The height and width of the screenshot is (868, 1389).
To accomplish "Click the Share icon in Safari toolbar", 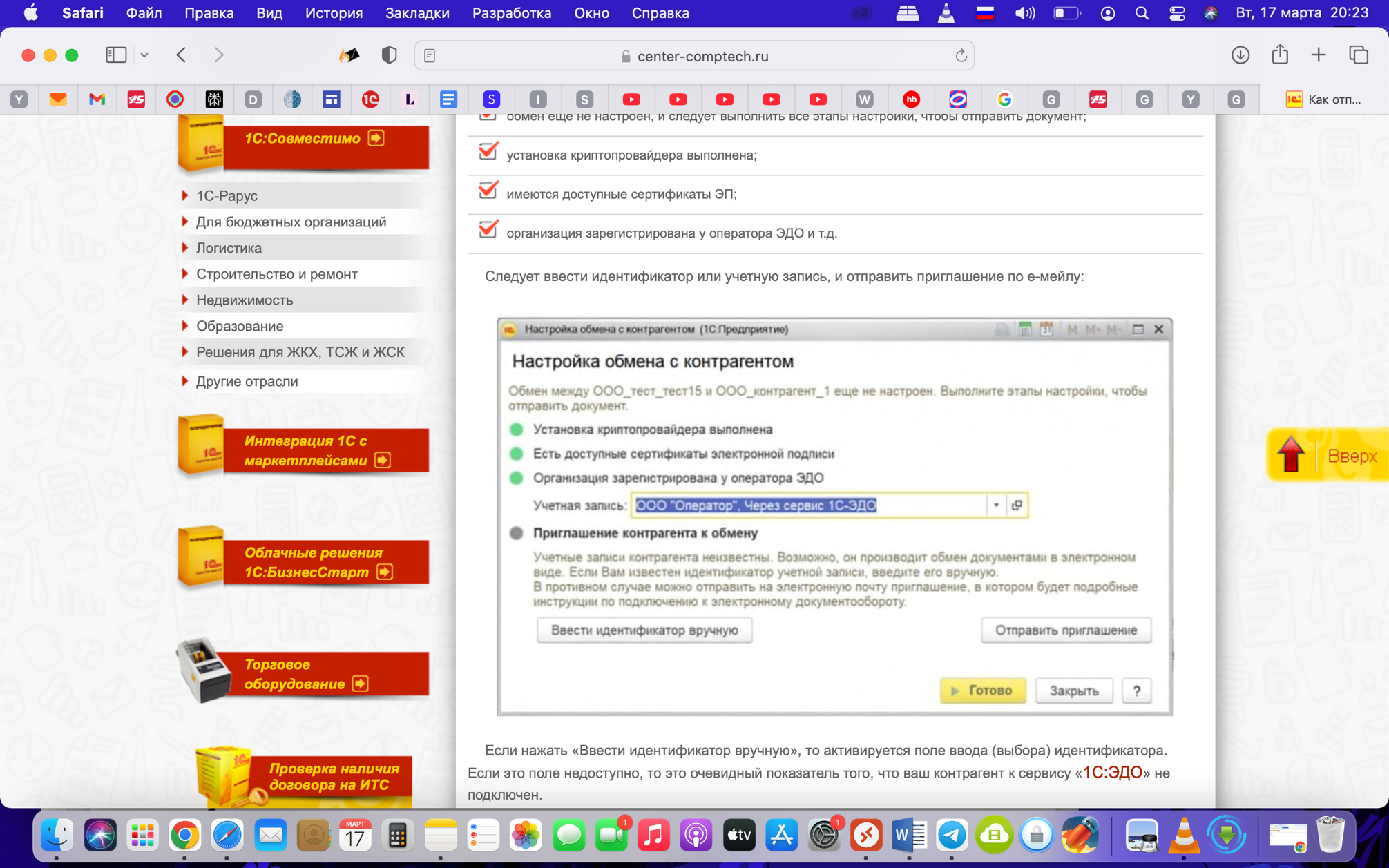I will coord(1280,55).
